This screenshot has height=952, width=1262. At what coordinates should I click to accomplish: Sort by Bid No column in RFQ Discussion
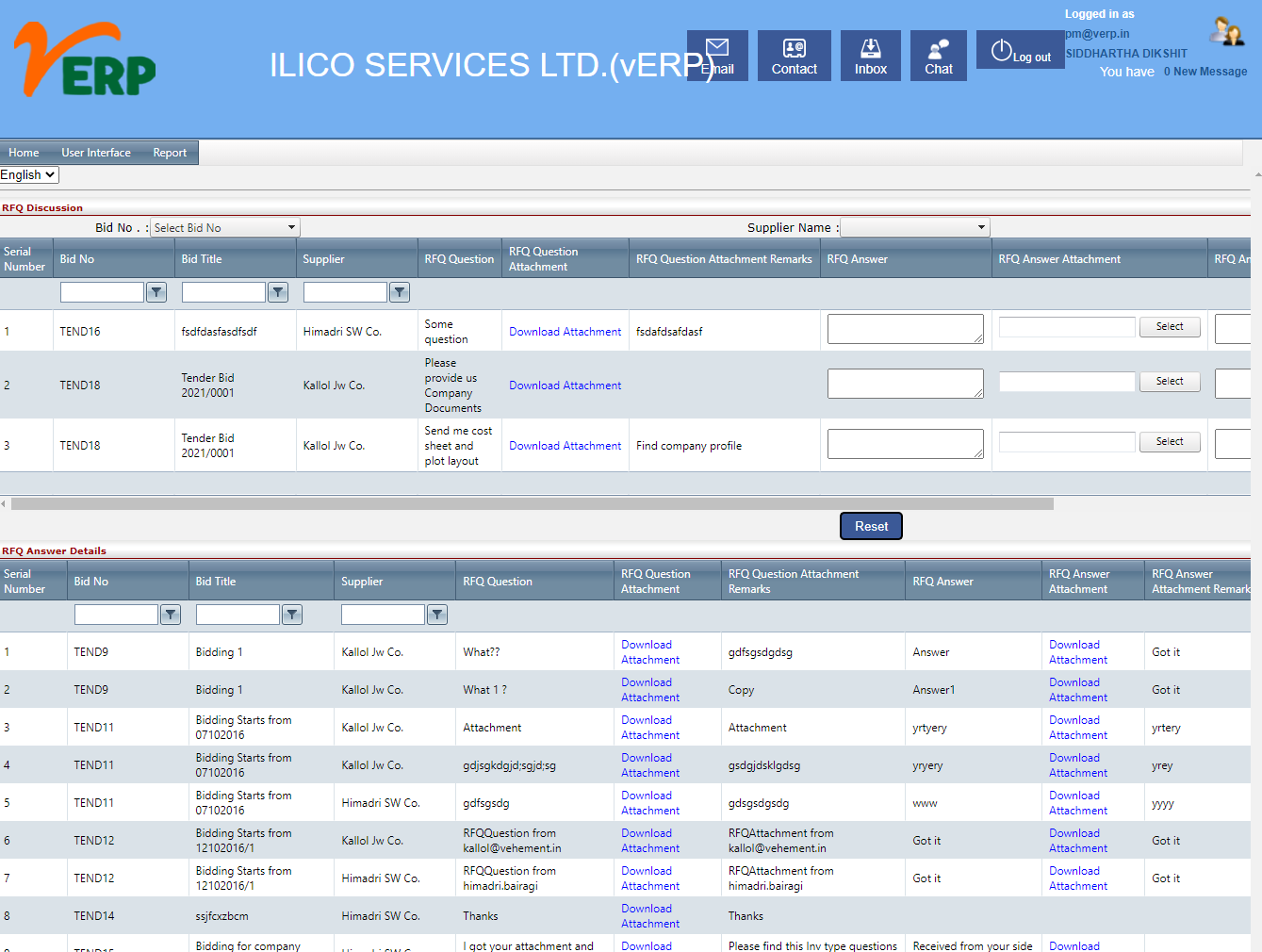[x=77, y=259]
